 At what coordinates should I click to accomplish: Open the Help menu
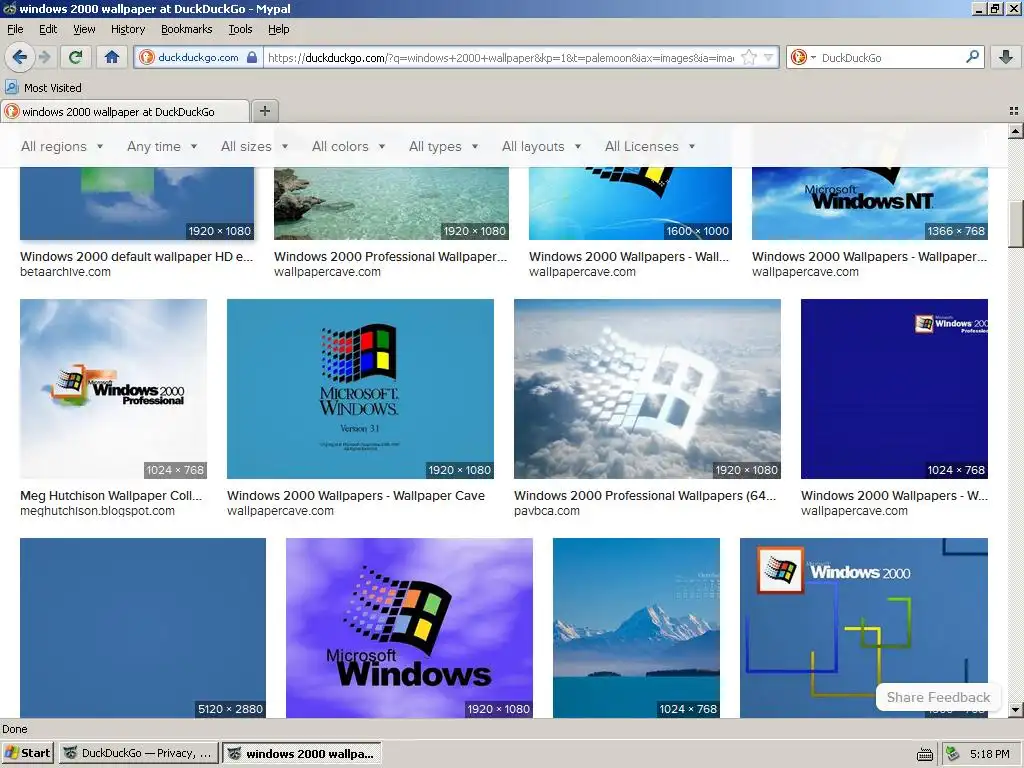point(279,29)
